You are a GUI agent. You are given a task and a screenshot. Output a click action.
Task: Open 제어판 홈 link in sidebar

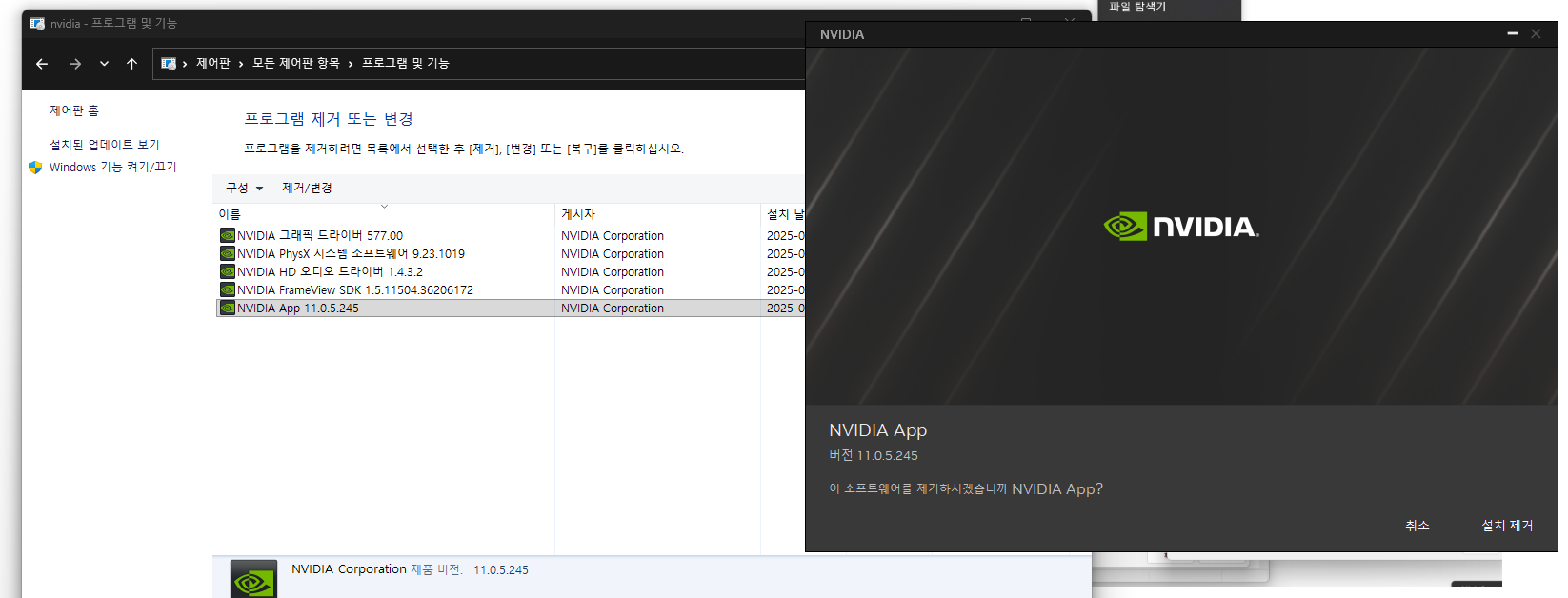point(74,110)
